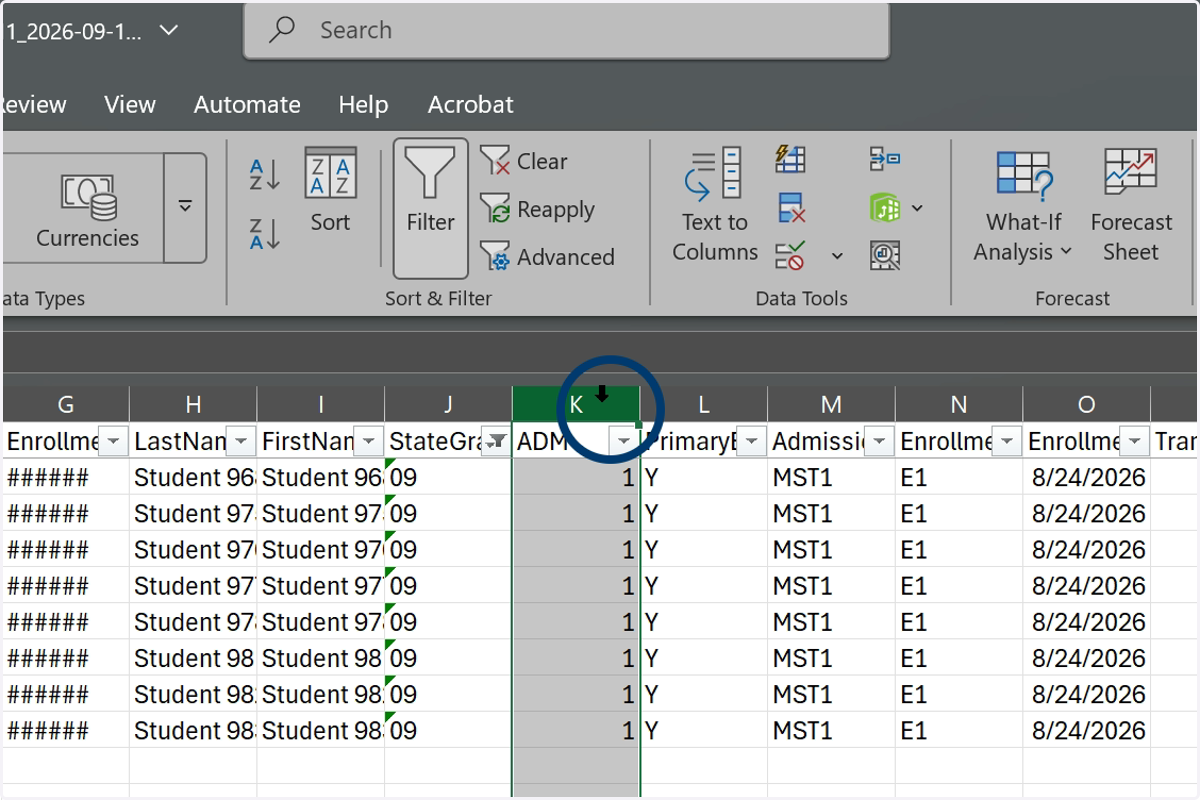Expand the Data Types gallery
Viewport: 1200px width, 800px height.
coord(185,208)
